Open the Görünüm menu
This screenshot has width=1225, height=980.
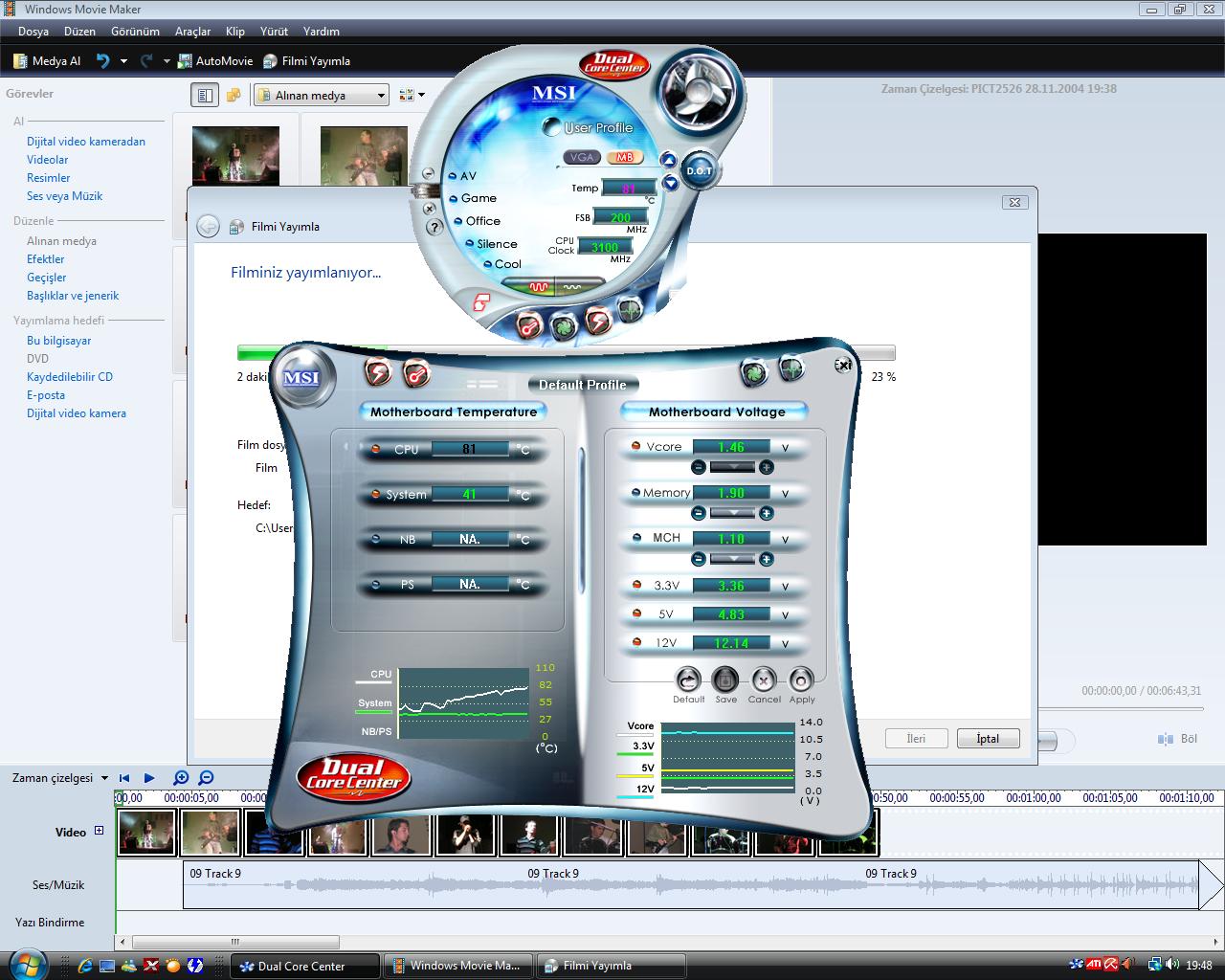coord(135,32)
